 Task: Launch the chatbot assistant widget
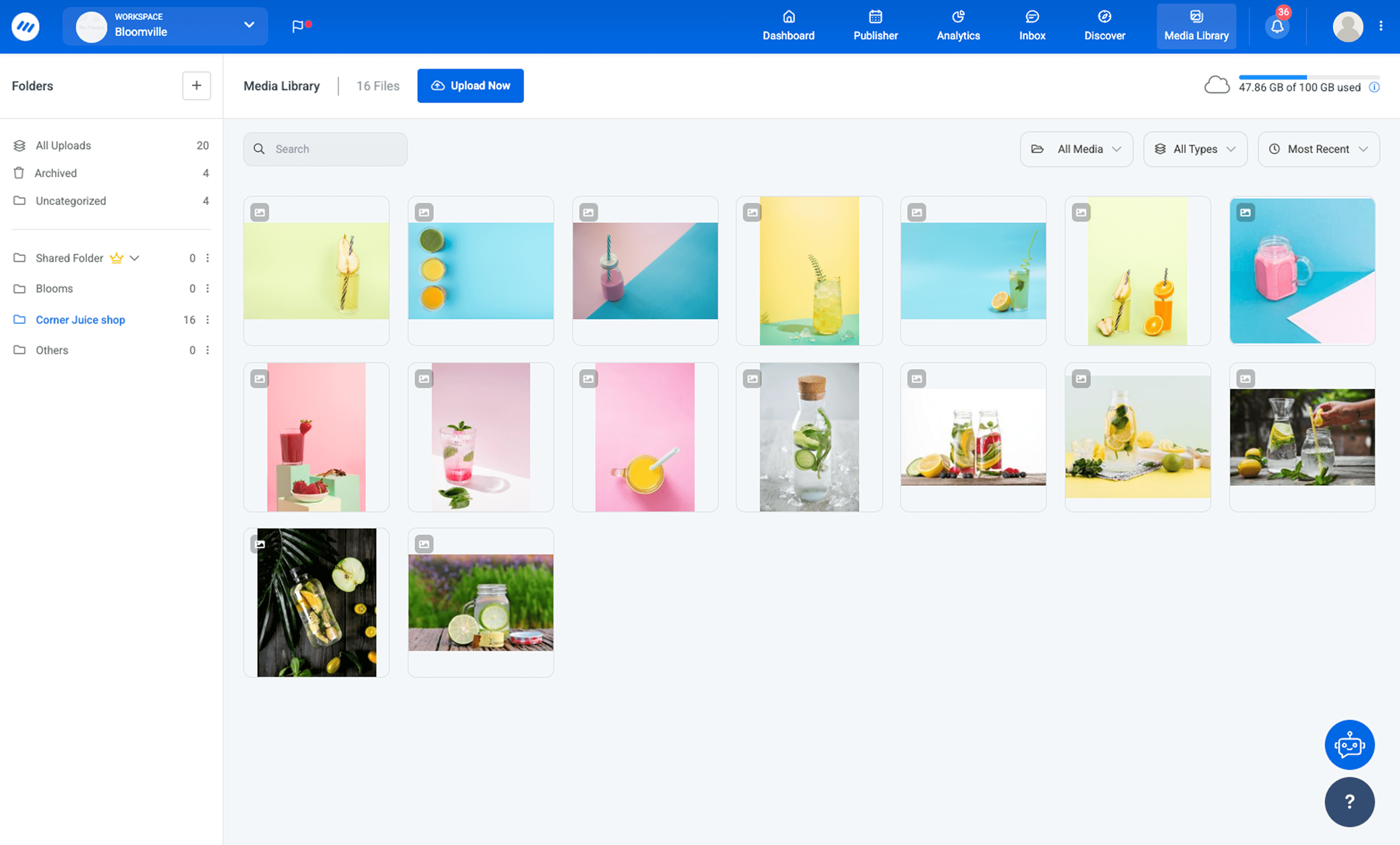[1349, 744]
